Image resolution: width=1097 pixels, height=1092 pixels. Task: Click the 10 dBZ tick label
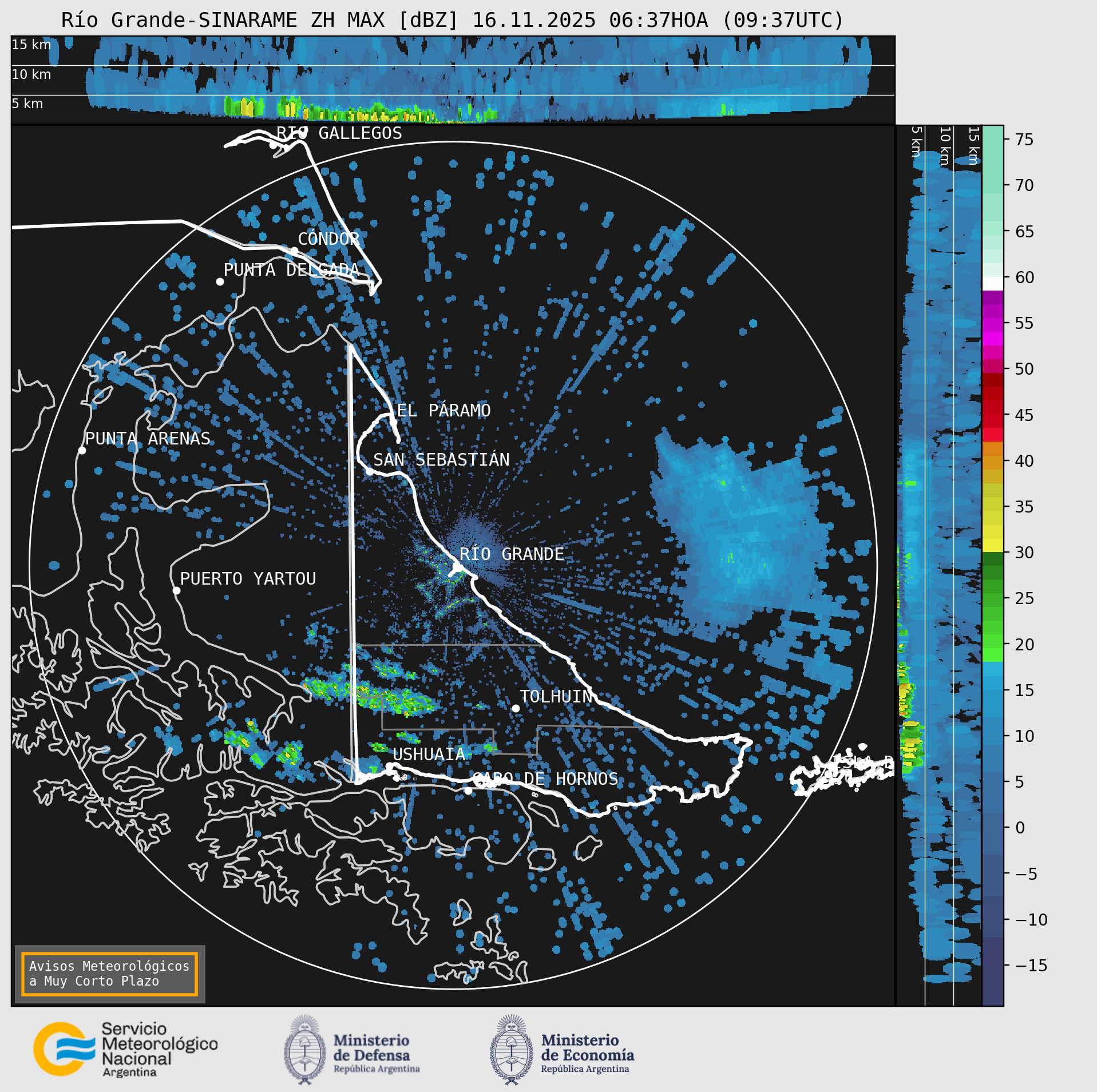click(1024, 736)
